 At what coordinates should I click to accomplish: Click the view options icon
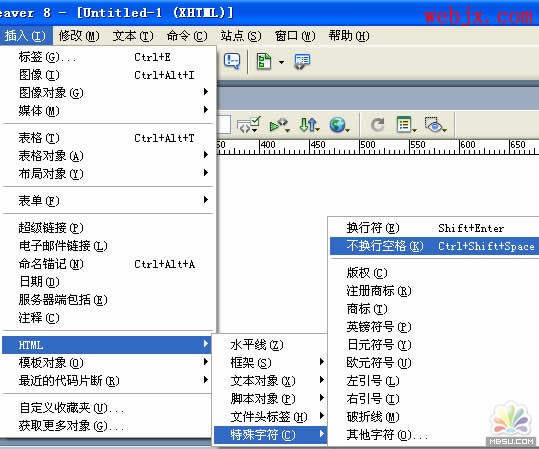406,124
